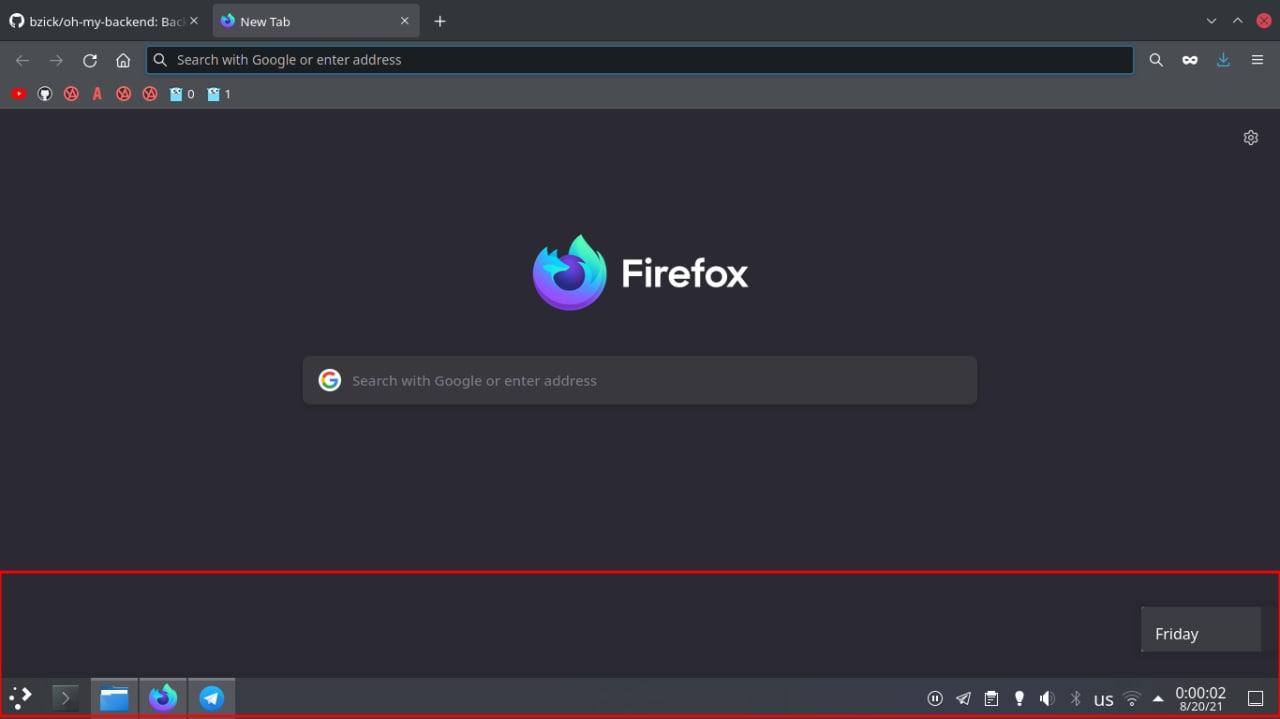Open the Downloads panel
The height and width of the screenshot is (719, 1280).
point(1223,60)
